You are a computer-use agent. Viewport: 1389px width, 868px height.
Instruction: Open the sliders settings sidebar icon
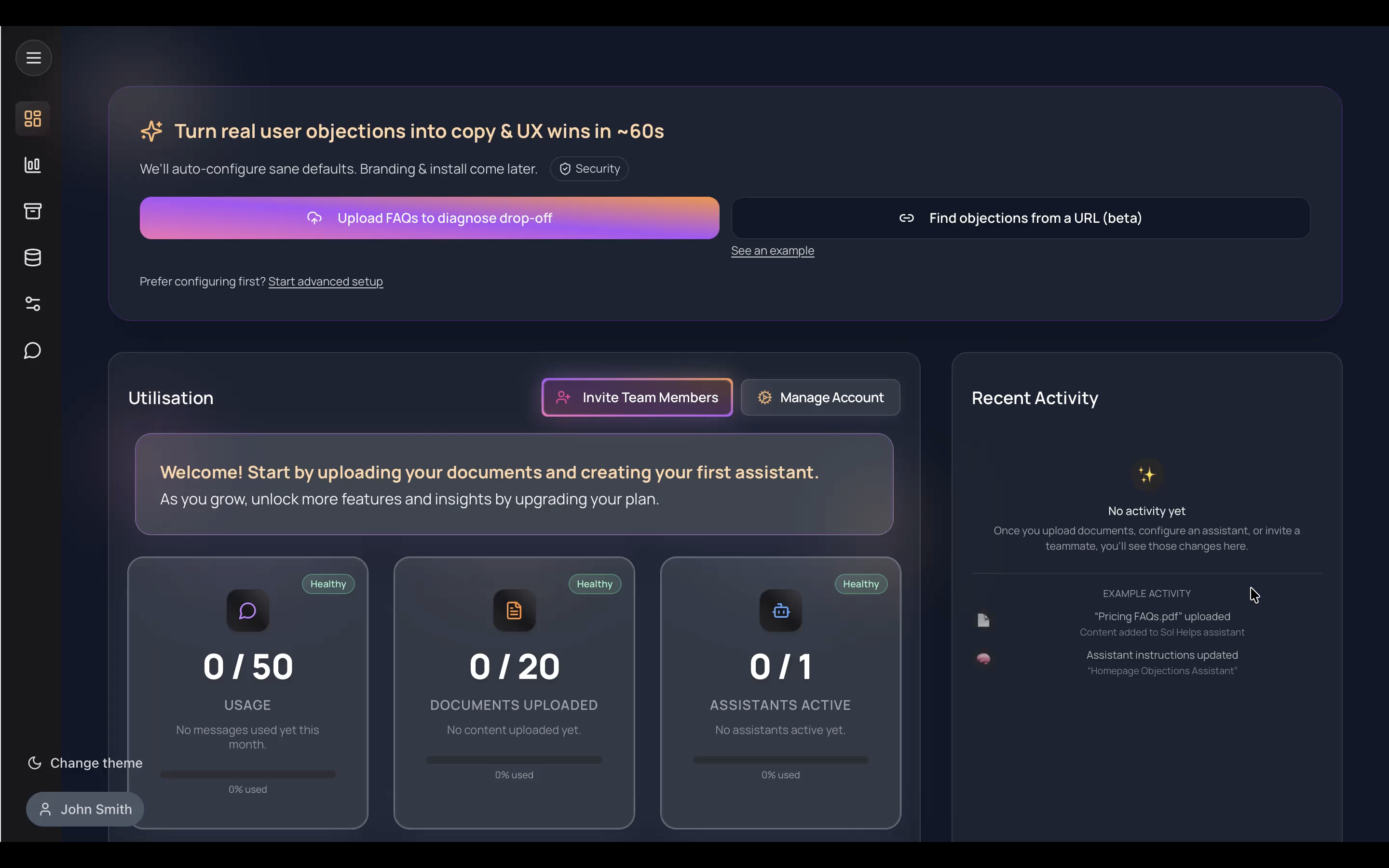pos(33,304)
